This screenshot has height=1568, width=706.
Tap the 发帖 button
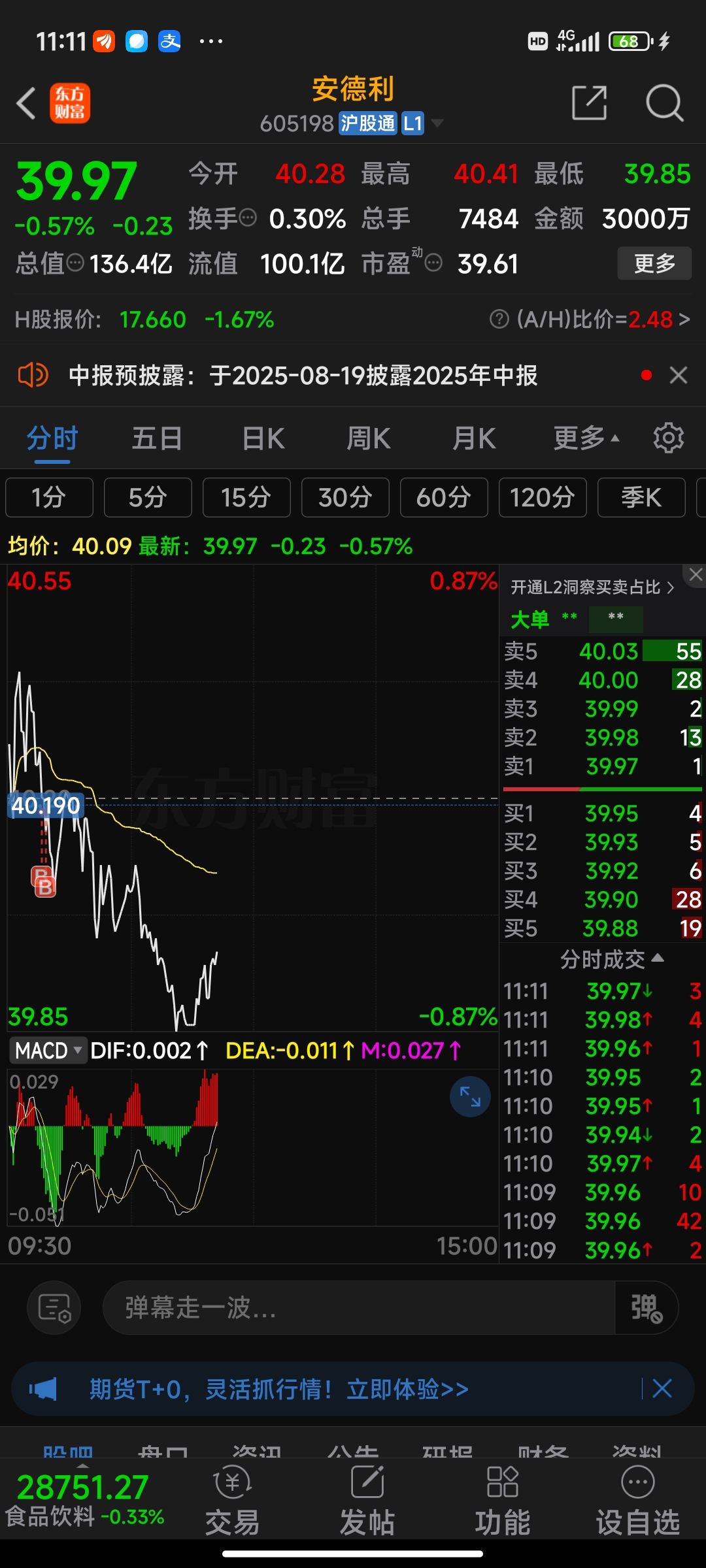pos(367,1499)
